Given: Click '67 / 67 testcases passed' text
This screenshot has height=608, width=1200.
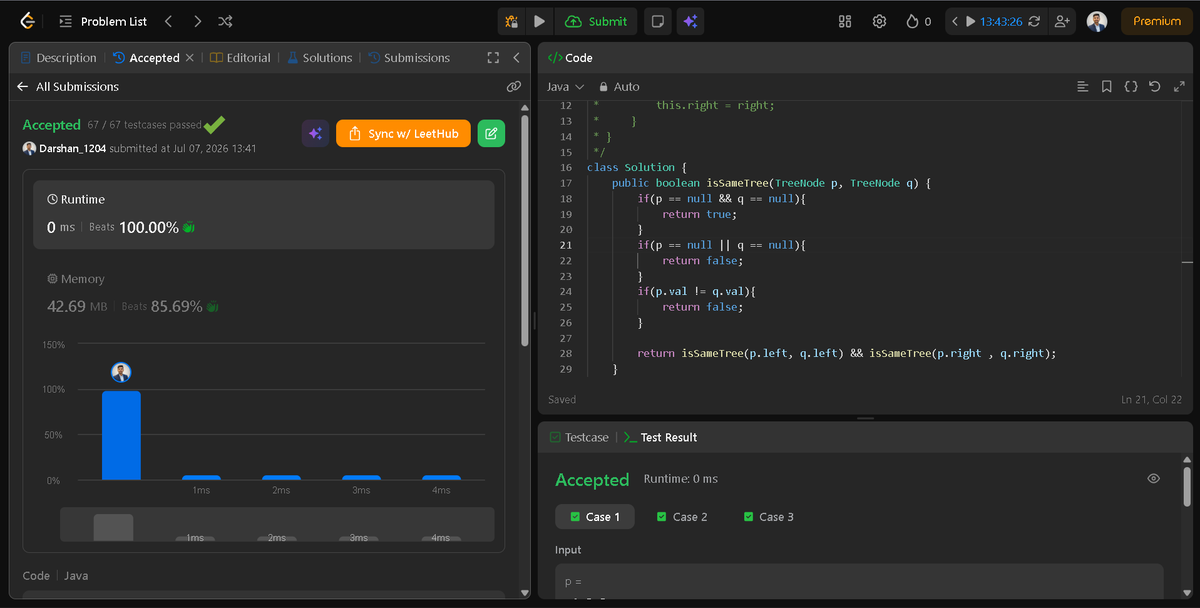Looking at the screenshot, I should pyautogui.click(x=144, y=125).
